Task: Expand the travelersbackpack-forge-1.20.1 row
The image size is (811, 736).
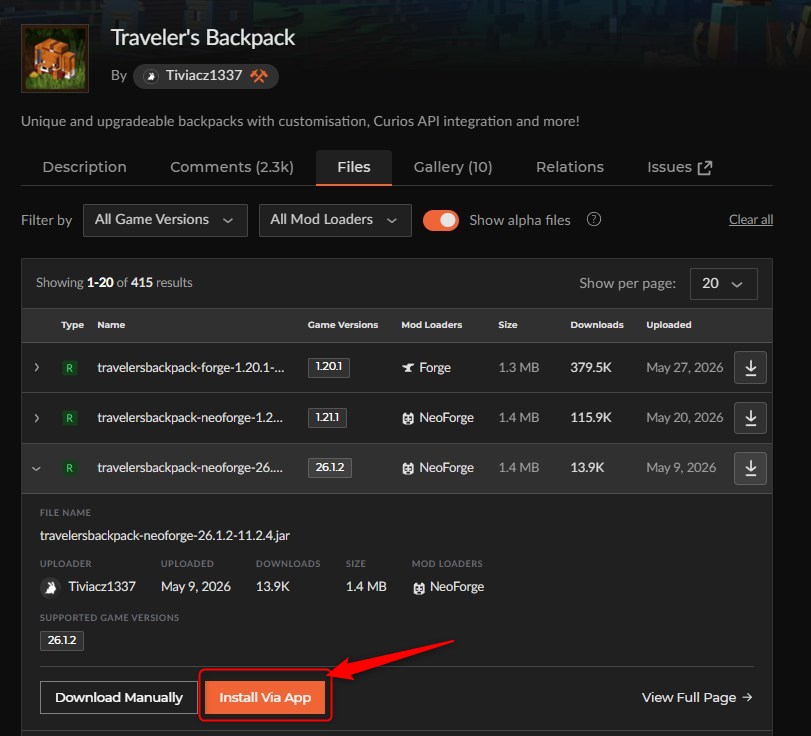Action: (36, 367)
